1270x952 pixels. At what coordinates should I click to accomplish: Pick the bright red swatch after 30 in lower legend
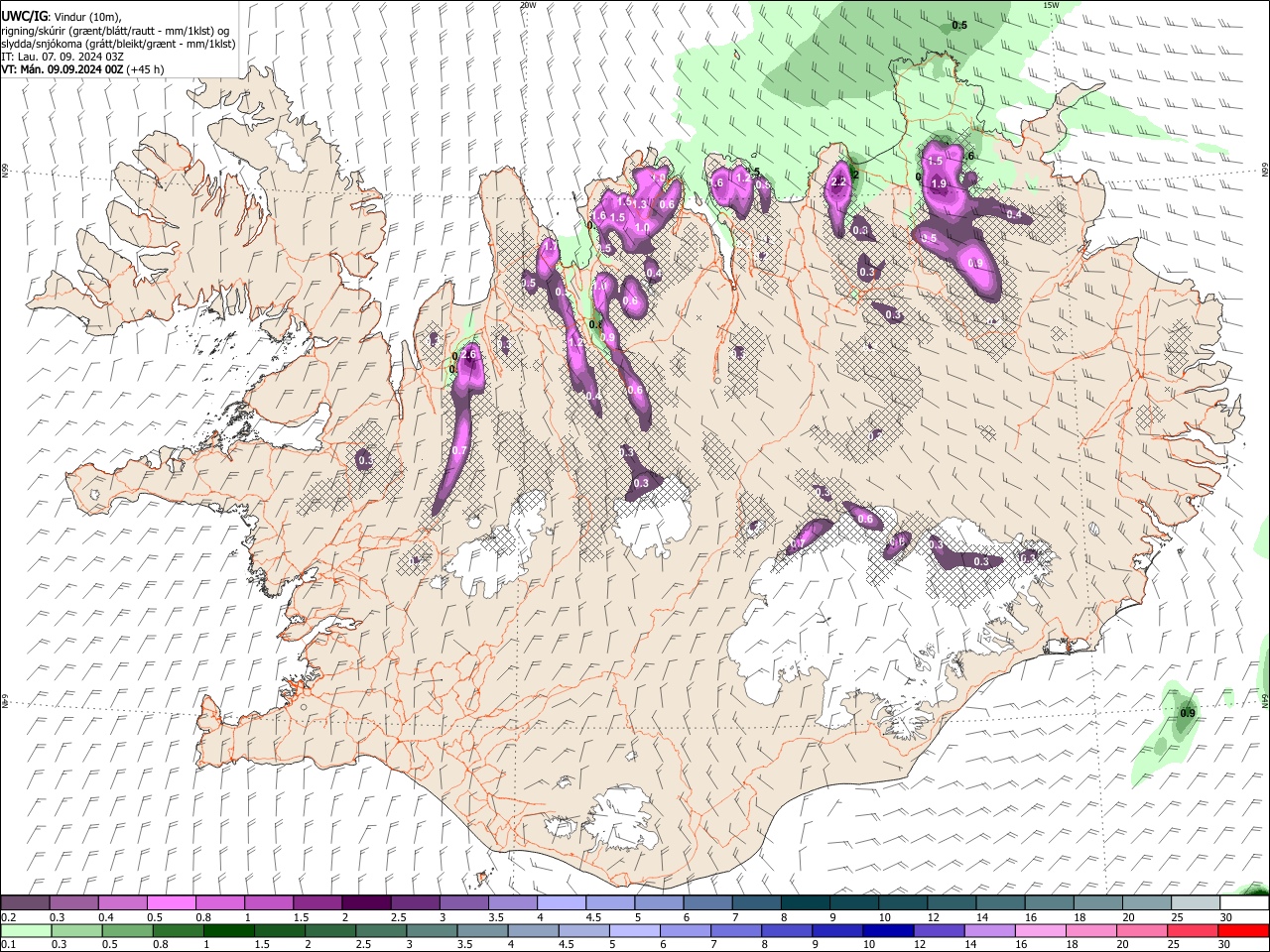click(x=1243, y=931)
